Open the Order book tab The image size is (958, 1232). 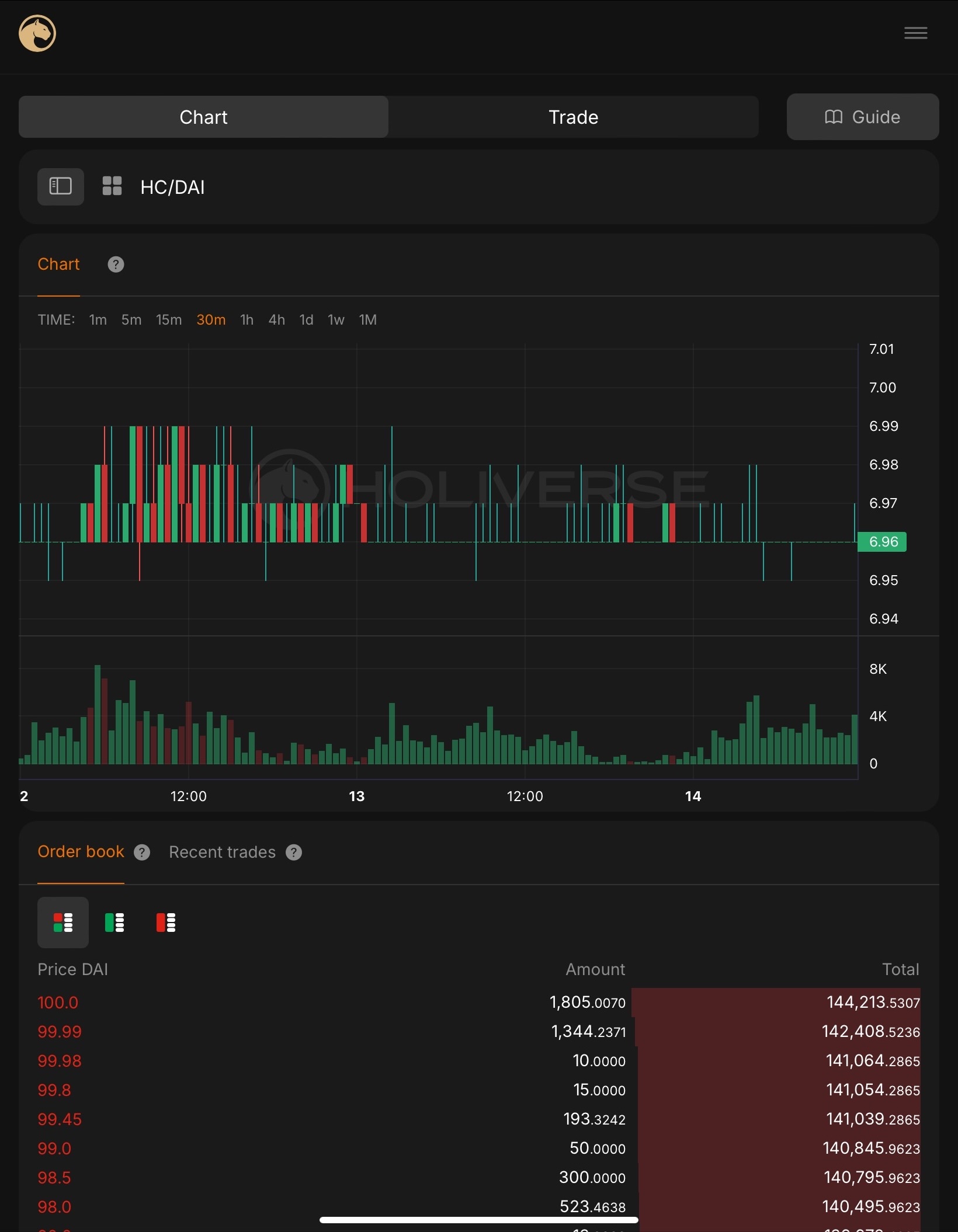tap(81, 852)
